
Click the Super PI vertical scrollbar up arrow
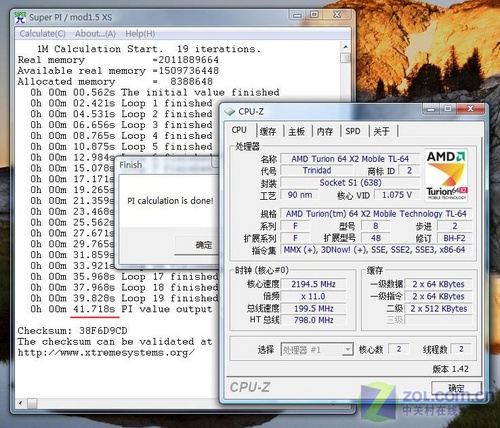(x=345, y=47)
